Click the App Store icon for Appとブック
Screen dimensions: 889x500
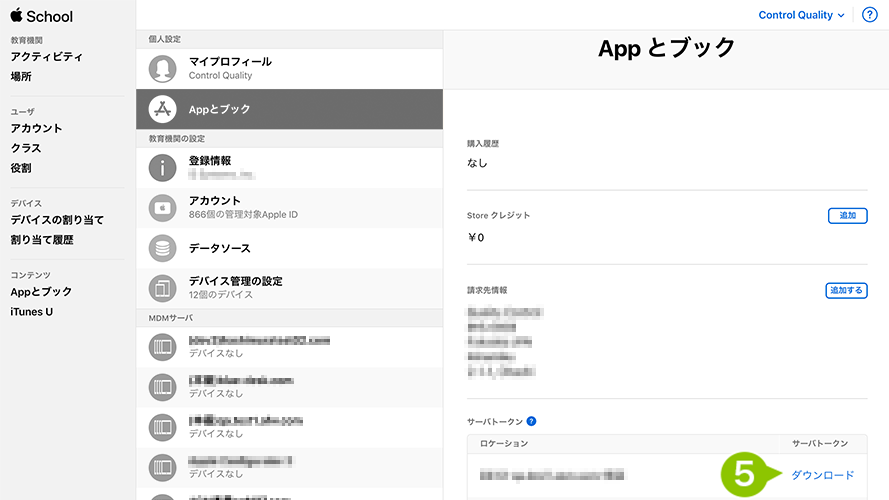(x=162, y=109)
